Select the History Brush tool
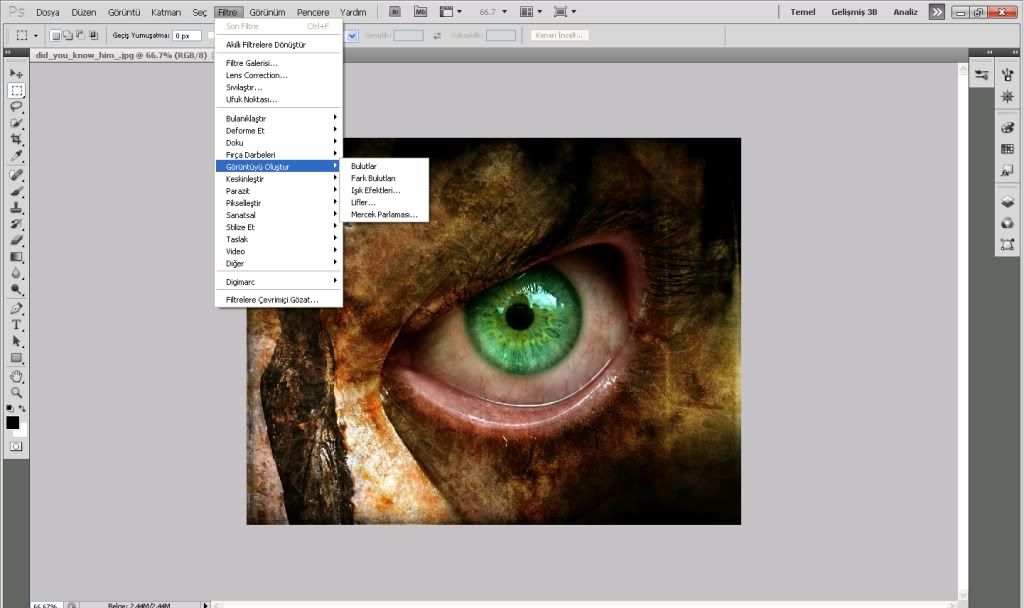 point(16,224)
